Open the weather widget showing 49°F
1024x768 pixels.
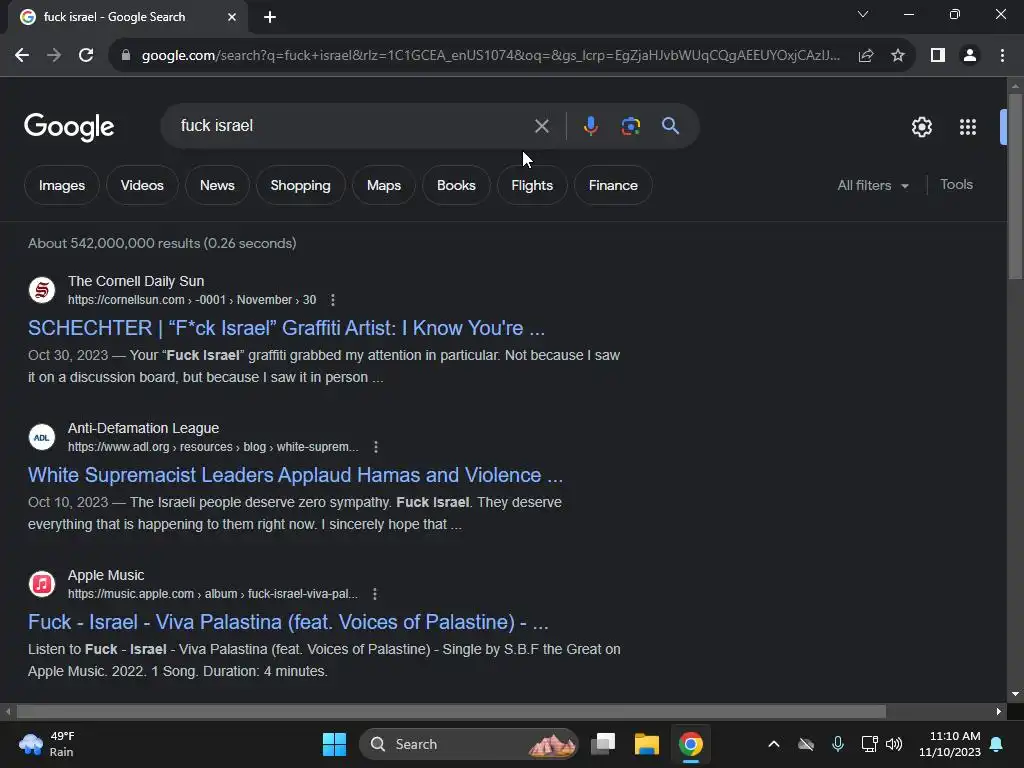pos(46,744)
